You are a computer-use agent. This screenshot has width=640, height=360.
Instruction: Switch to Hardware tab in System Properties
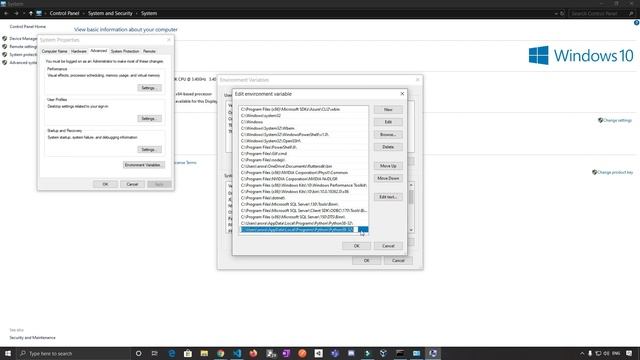79,51
